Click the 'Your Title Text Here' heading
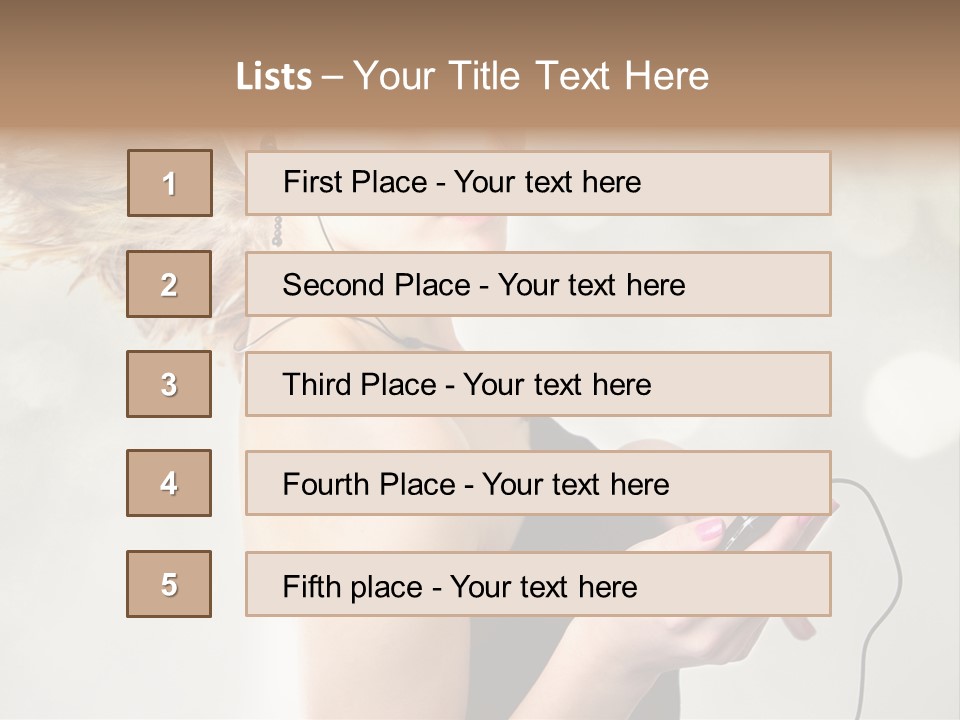 tap(531, 76)
